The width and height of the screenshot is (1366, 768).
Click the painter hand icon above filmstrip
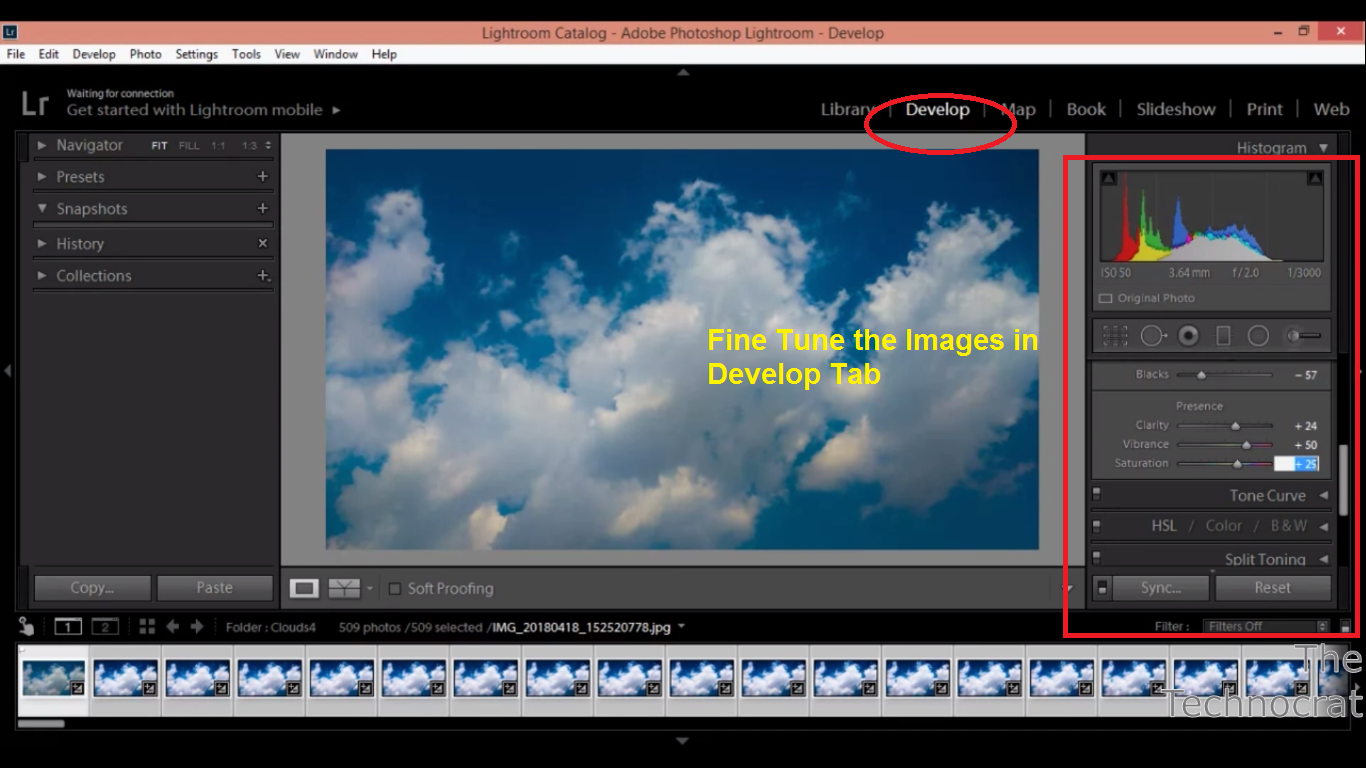(27, 627)
